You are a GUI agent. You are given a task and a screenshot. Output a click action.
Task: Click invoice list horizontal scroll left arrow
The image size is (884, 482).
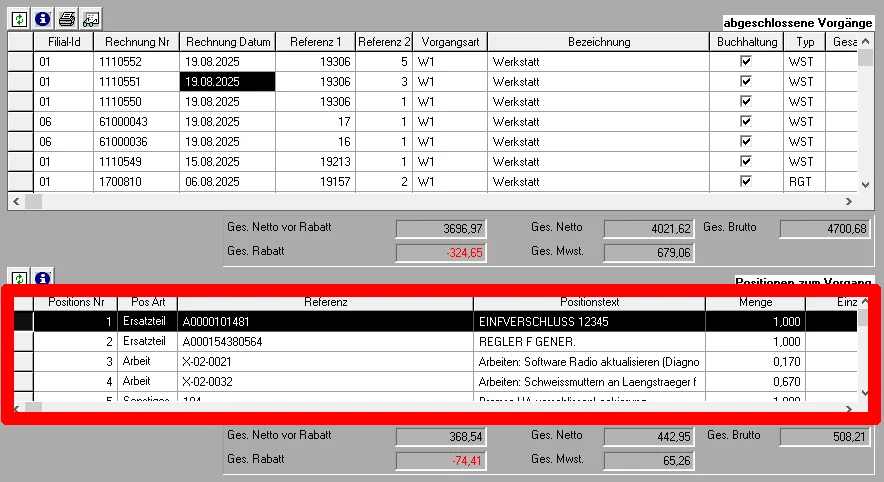point(16,201)
